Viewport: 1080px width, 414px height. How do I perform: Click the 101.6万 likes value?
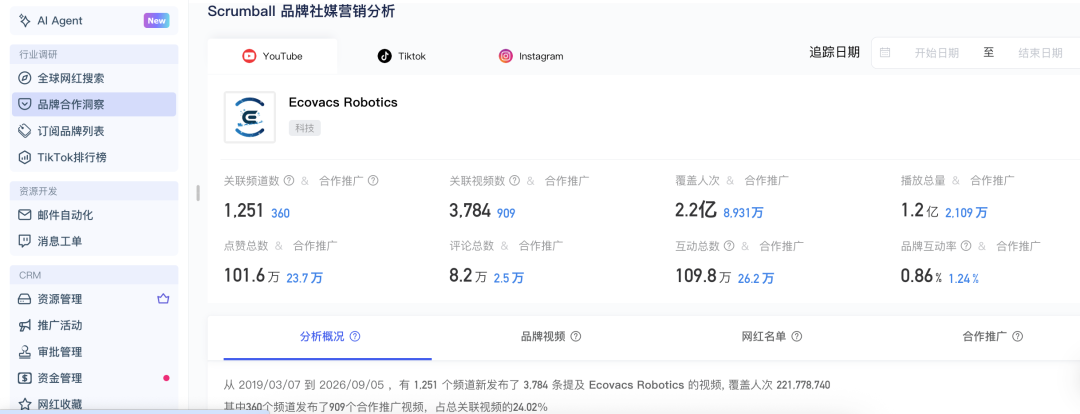[251, 276]
